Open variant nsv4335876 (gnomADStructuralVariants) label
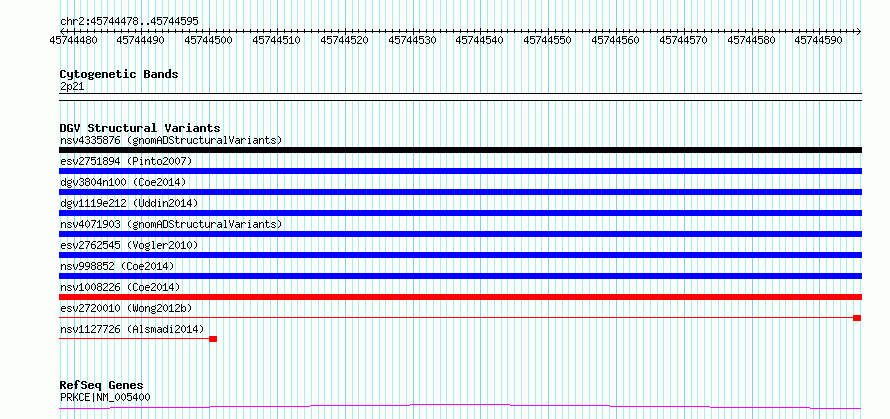 pos(171,140)
